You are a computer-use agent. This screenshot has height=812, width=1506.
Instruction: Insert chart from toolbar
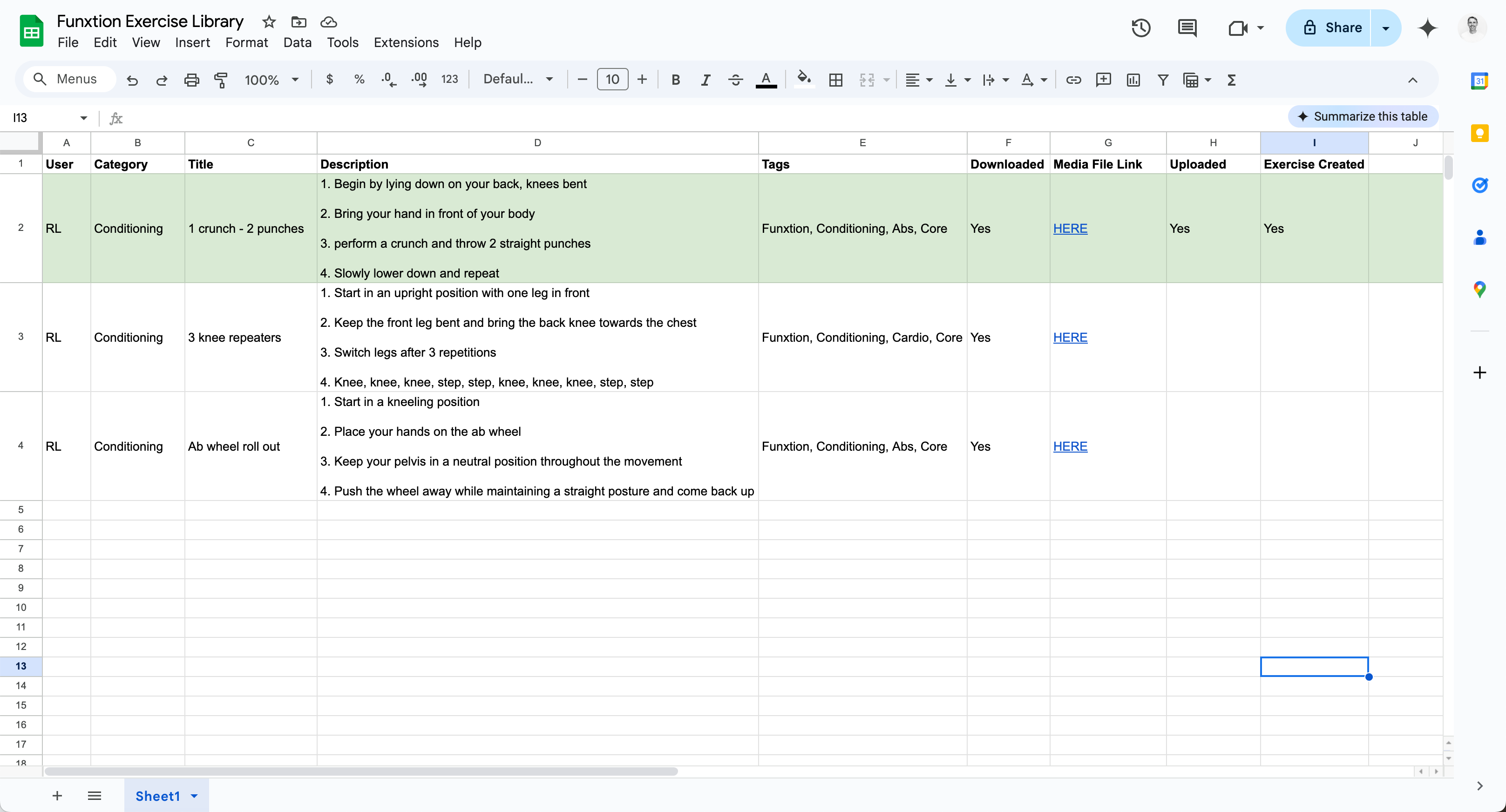(1133, 80)
